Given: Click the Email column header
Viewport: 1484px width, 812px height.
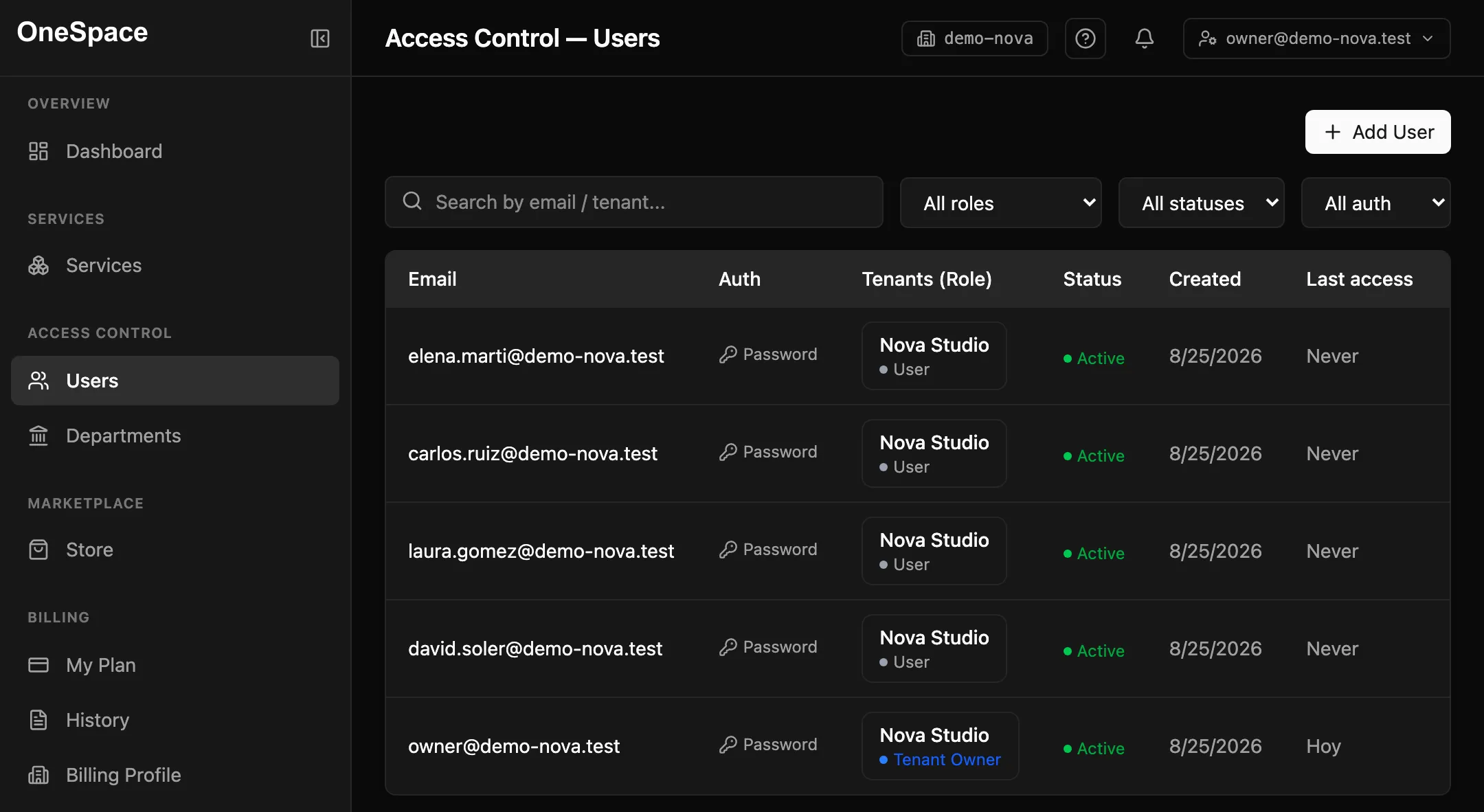Looking at the screenshot, I should click(x=432, y=279).
